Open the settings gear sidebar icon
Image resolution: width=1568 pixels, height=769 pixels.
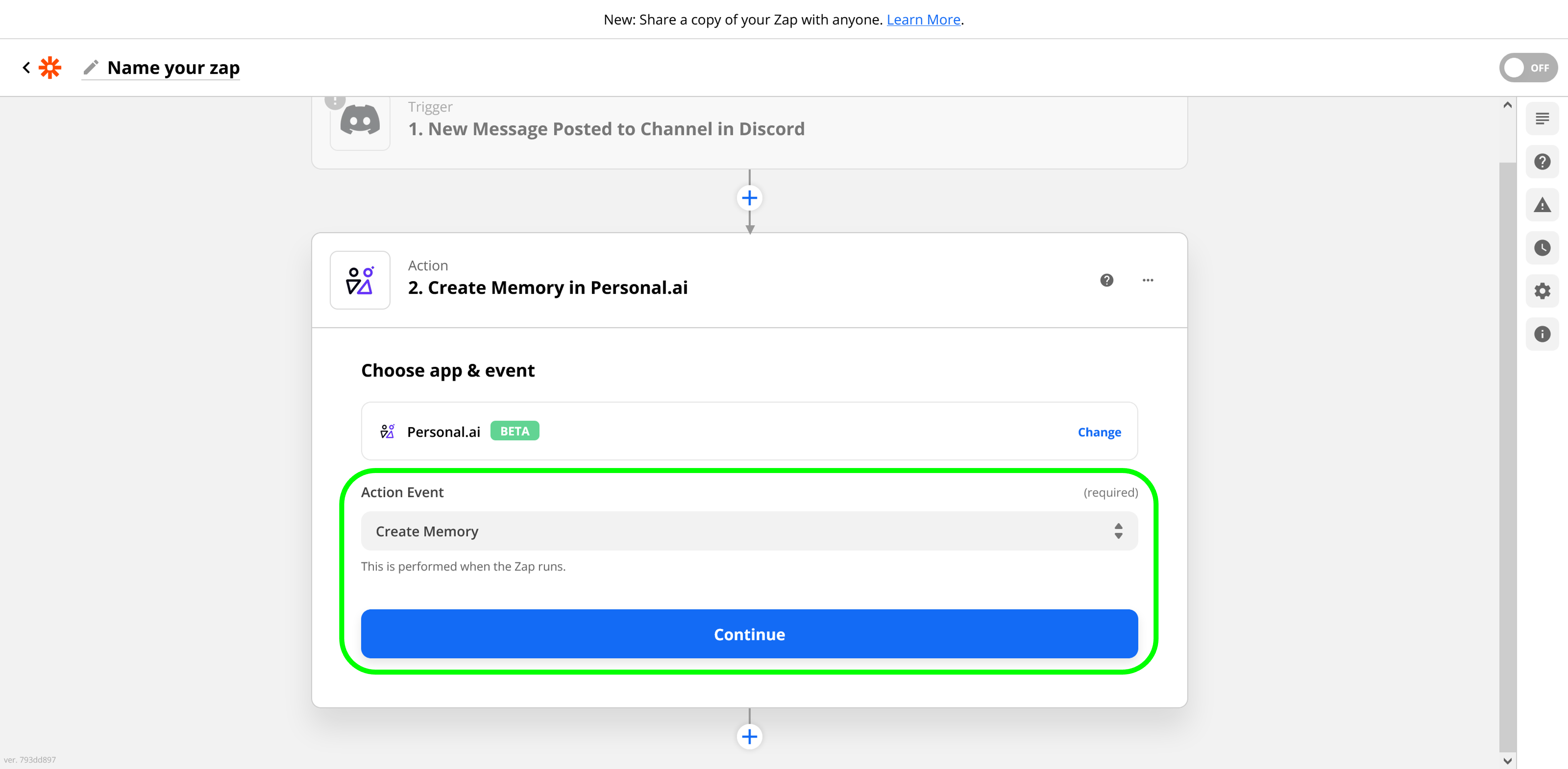coord(1542,291)
